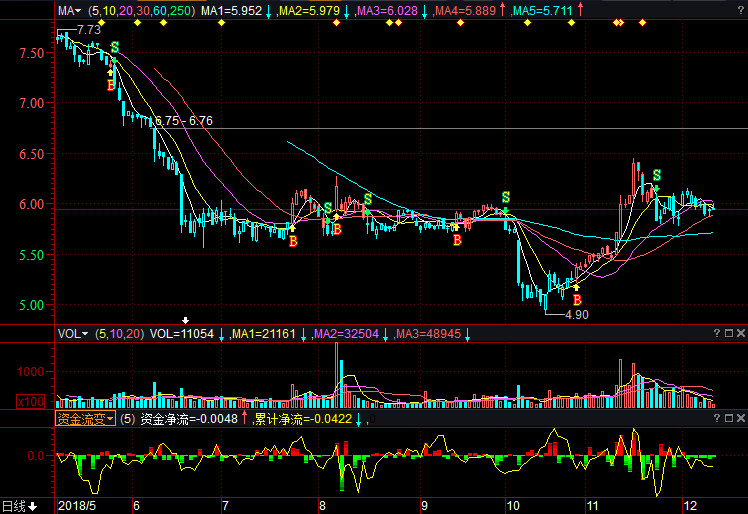
Task: Click the MA5=5.711 value label
Action: click(x=541, y=10)
